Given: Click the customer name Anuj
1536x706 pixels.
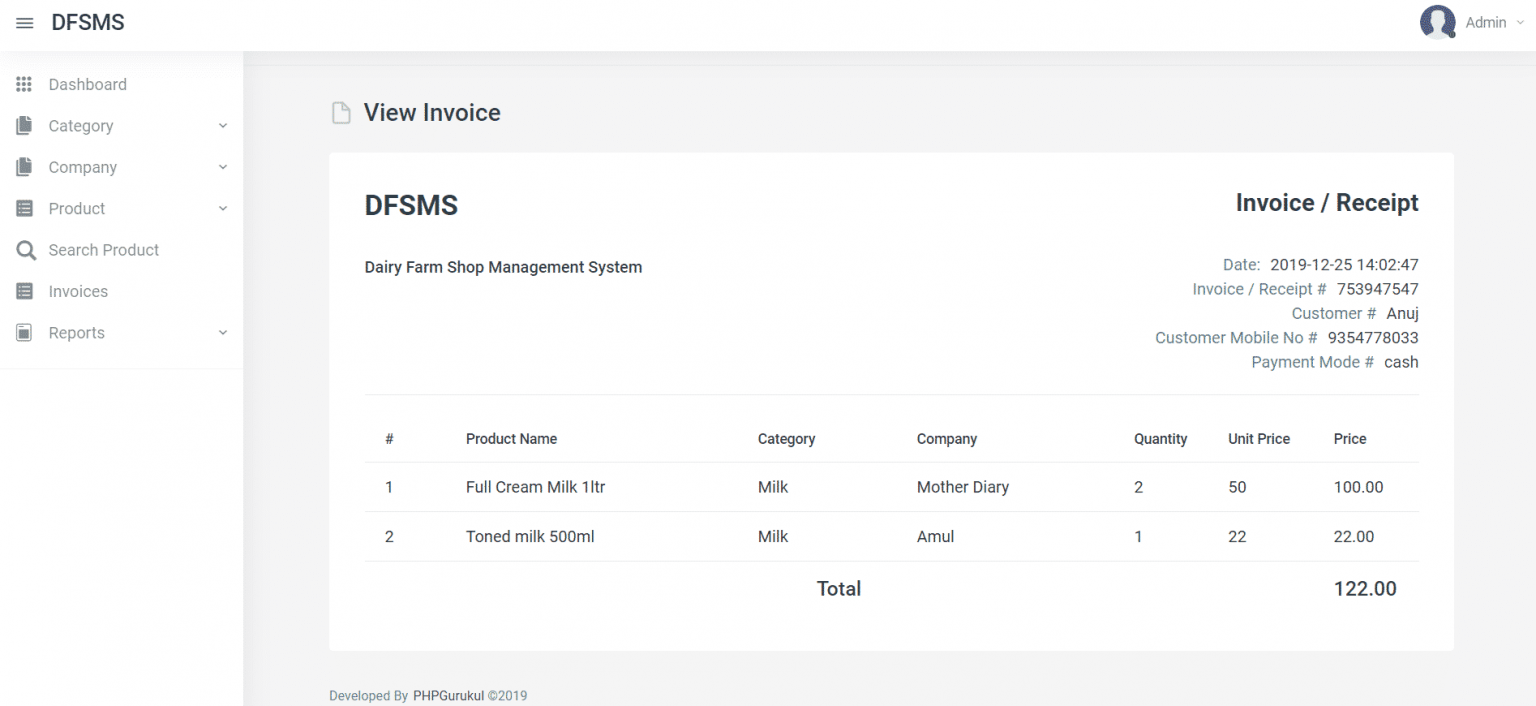Looking at the screenshot, I should [x=1402, y=313].
